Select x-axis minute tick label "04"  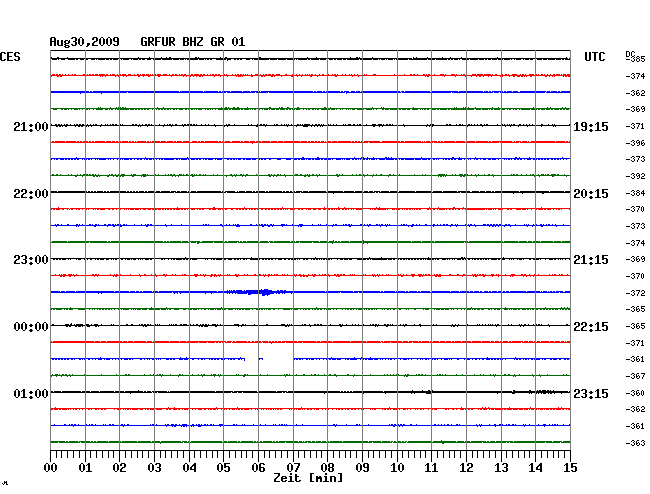click(189, 468)
